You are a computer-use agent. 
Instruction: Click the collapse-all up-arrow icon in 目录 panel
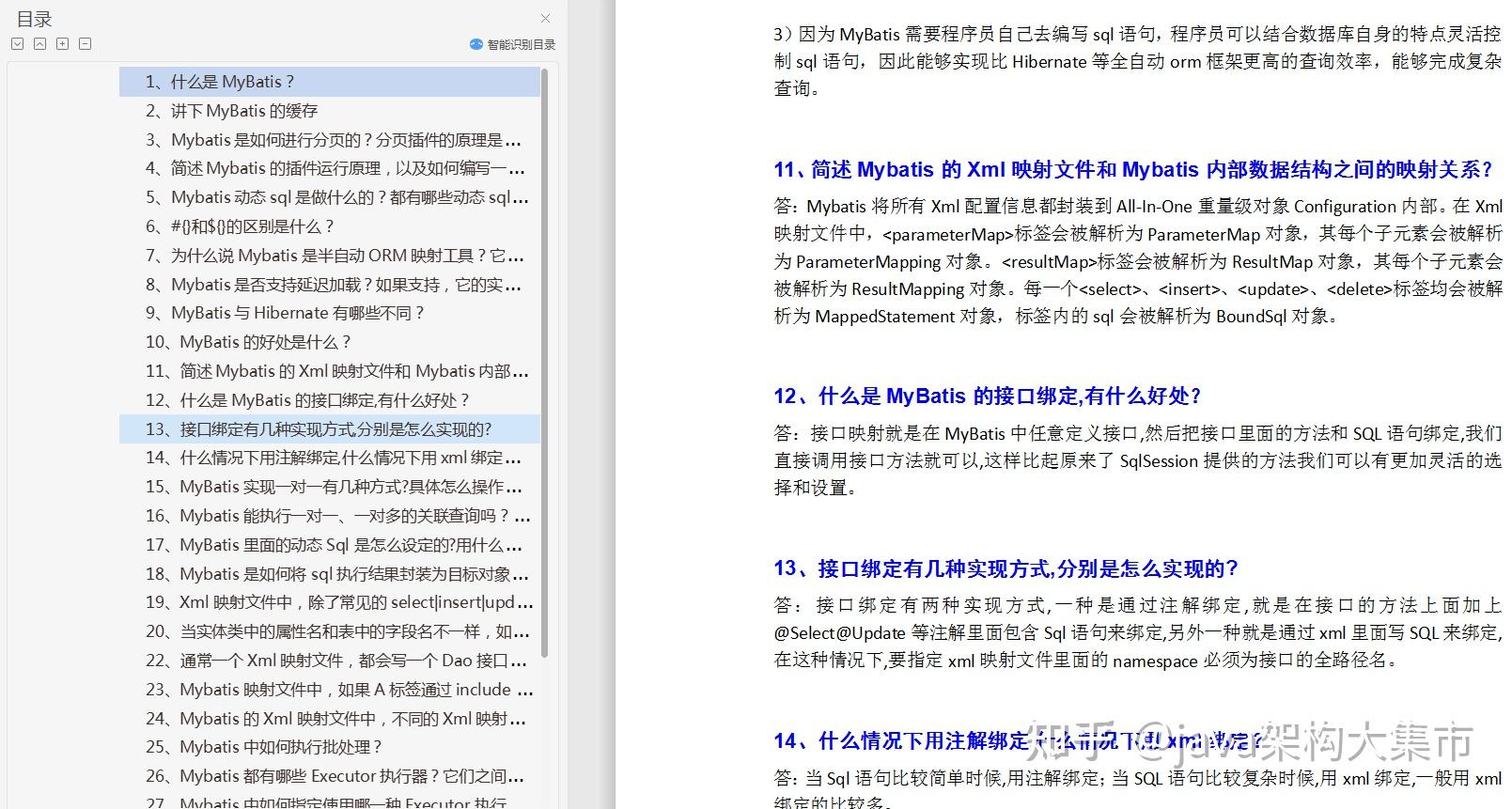pyautogui.click(x=39, y=43)
